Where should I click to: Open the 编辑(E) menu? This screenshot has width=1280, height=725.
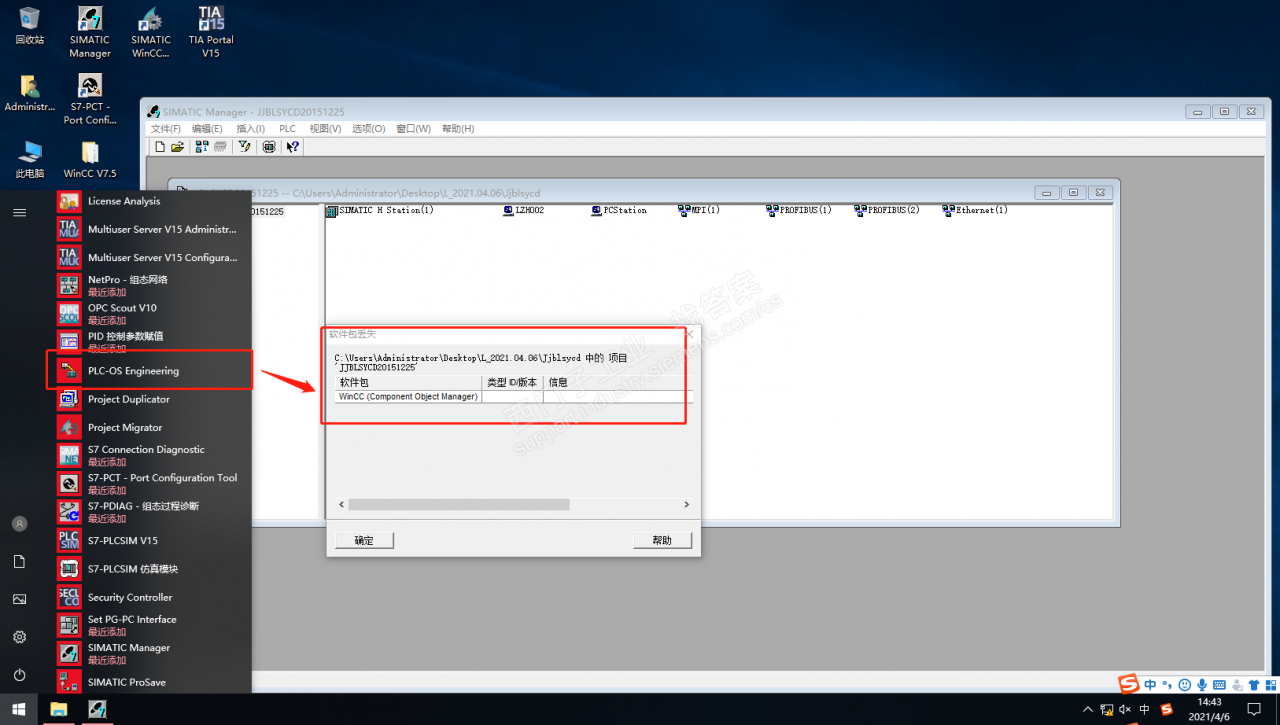point(208,129)
